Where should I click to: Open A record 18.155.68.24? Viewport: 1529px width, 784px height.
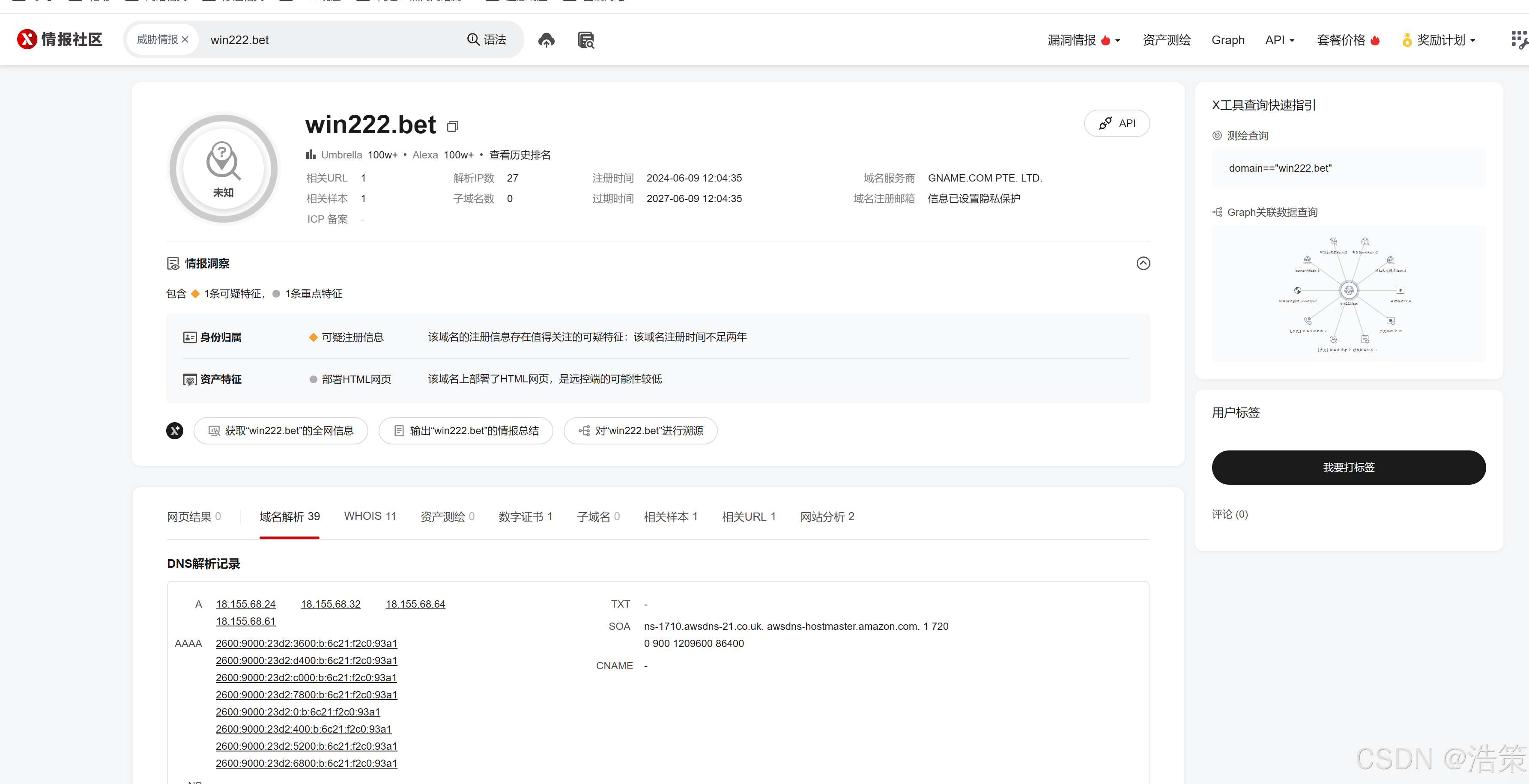coord(246,604)
